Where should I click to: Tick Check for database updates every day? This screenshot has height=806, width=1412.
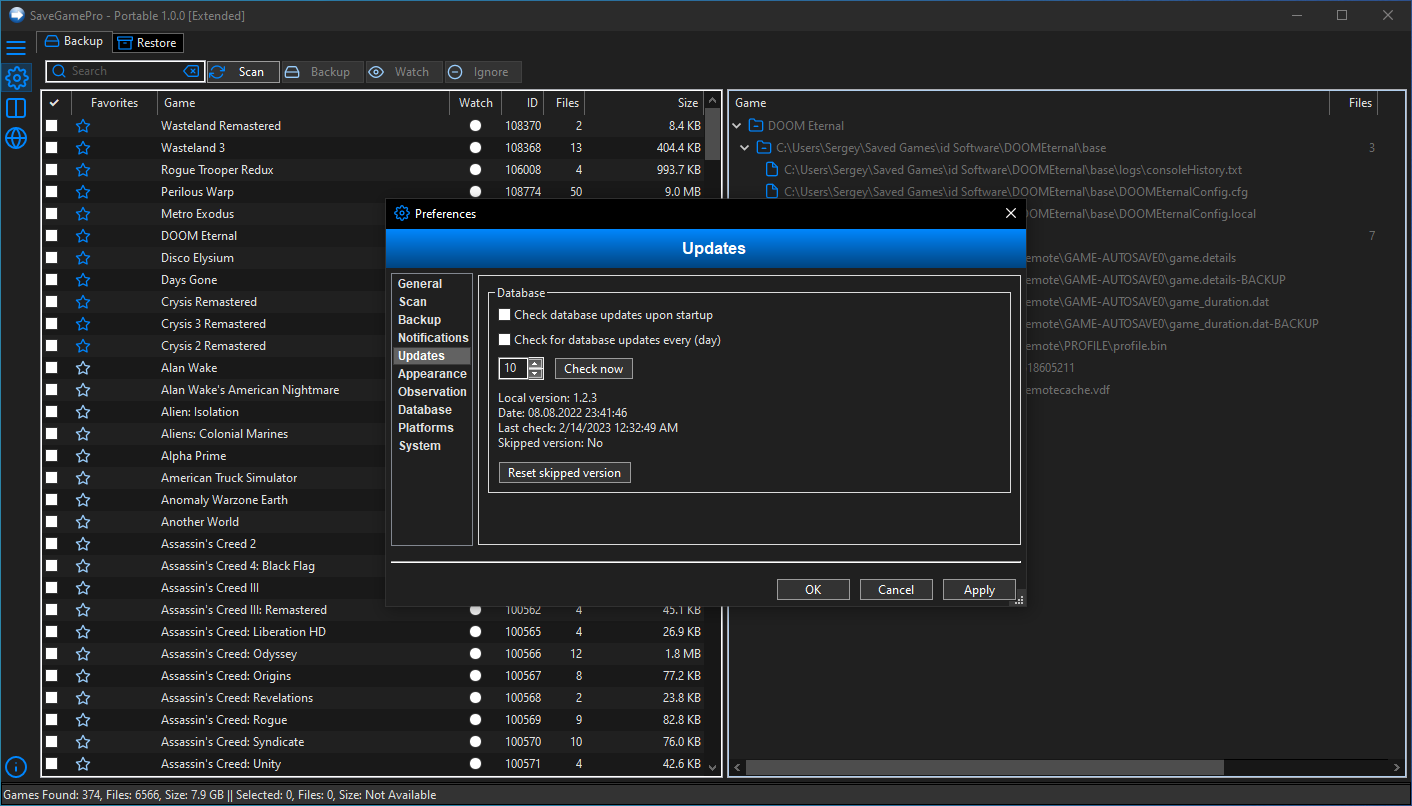(x=505, y=340)
